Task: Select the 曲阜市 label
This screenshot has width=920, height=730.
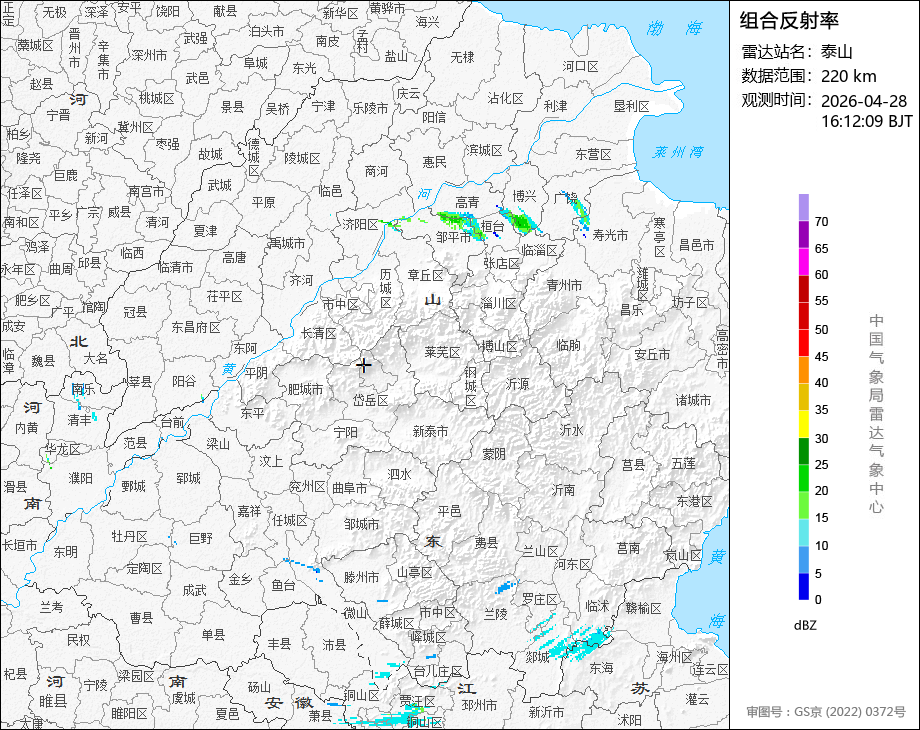Action: [x=350, y=488]
